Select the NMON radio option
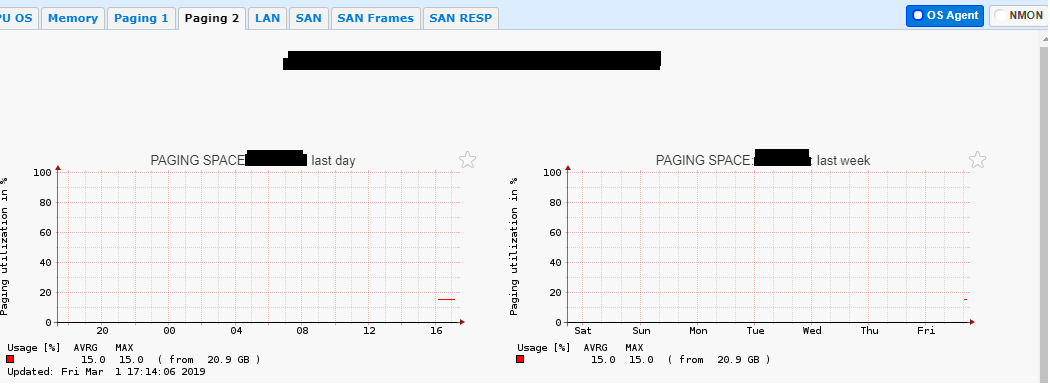The width and height of the screenshot is (1050, 388). [x=1018, y=15]
